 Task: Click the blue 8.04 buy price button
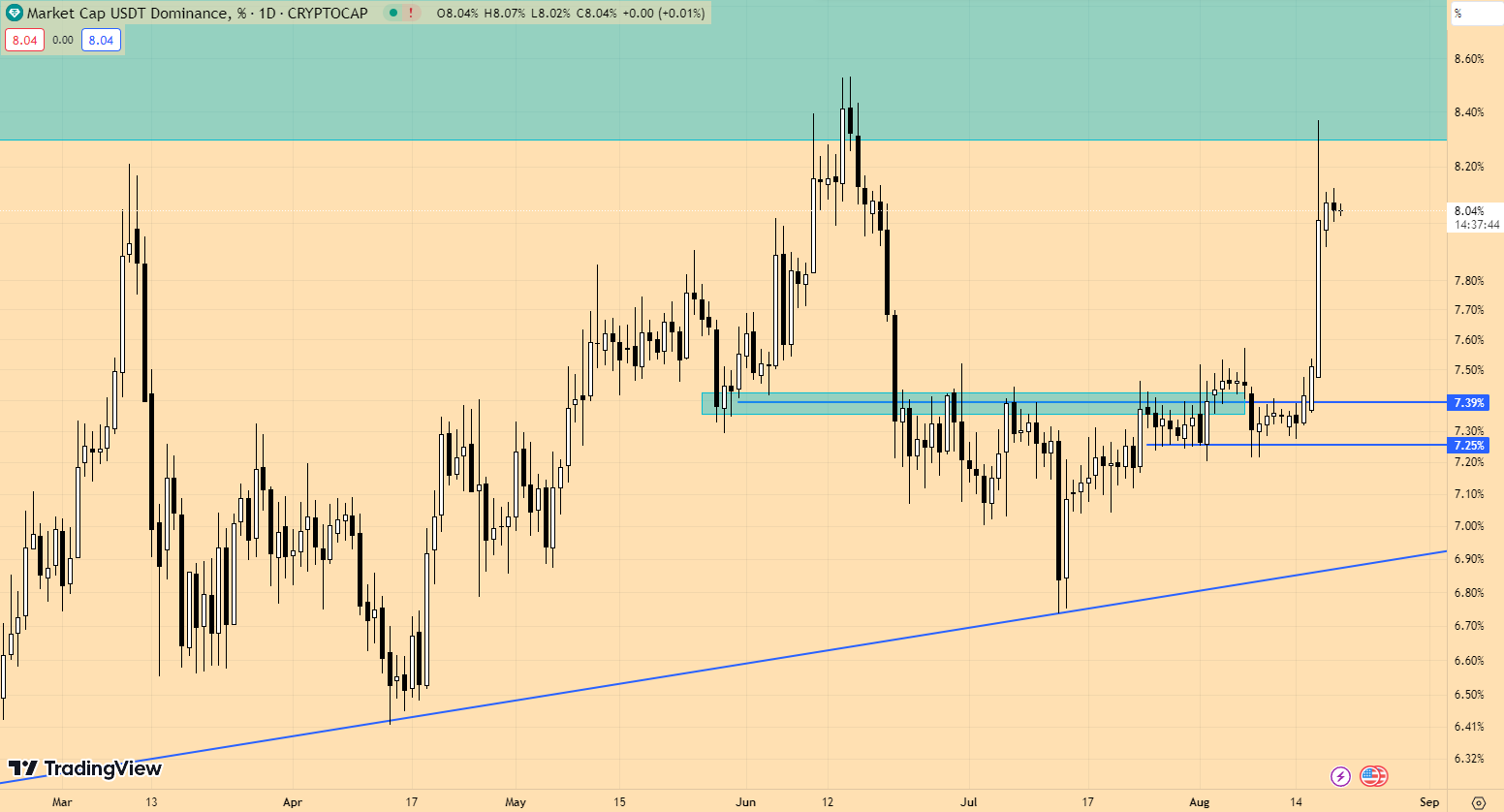[101, 40]
